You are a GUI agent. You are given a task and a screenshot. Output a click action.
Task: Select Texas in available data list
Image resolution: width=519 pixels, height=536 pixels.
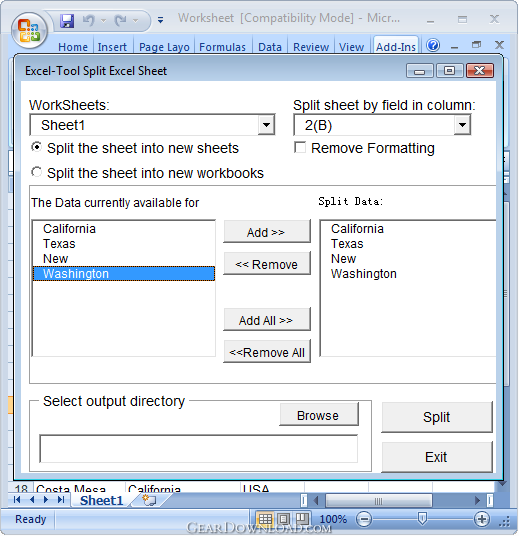124,244
